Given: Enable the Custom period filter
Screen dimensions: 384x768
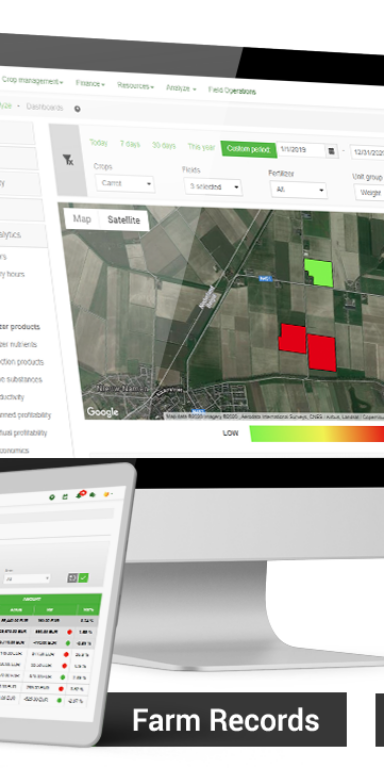Looking at the screenshot, I should tap(249, 149).
